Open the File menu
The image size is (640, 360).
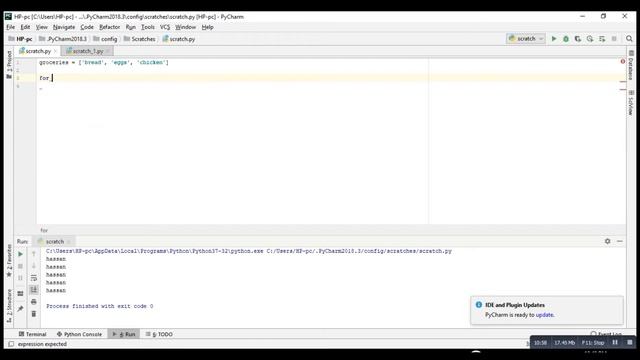[x=10, y=27]
